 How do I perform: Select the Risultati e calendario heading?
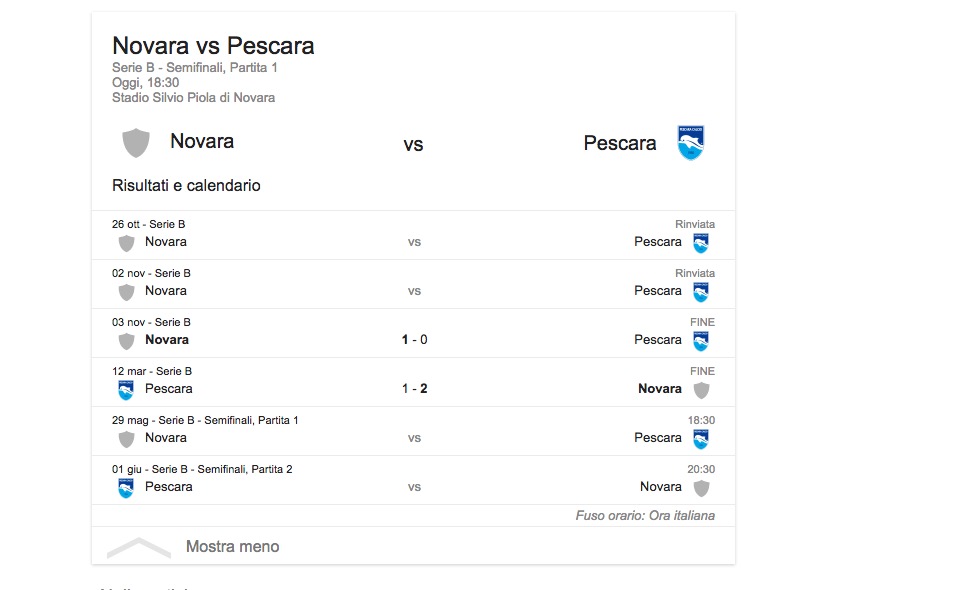[186, 186]
